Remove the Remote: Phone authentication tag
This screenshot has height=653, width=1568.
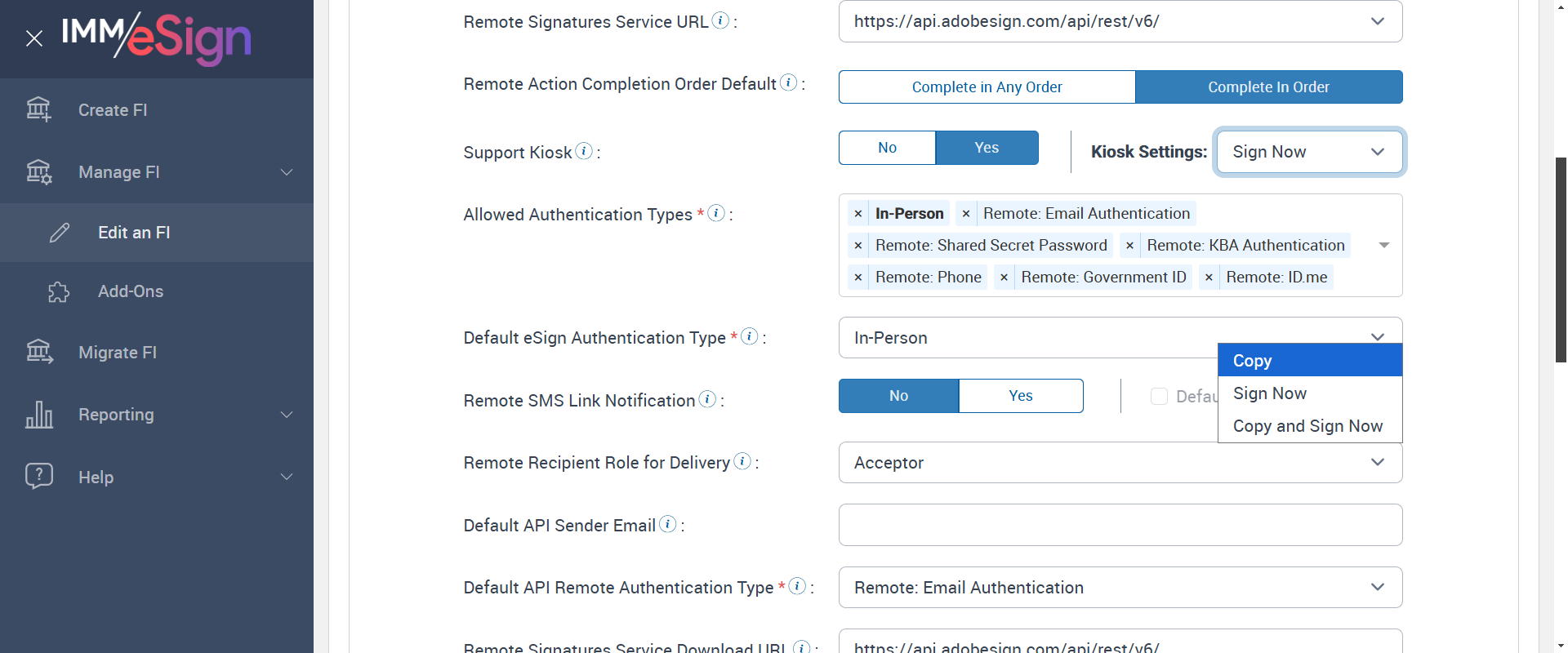(x=858, y=278)
